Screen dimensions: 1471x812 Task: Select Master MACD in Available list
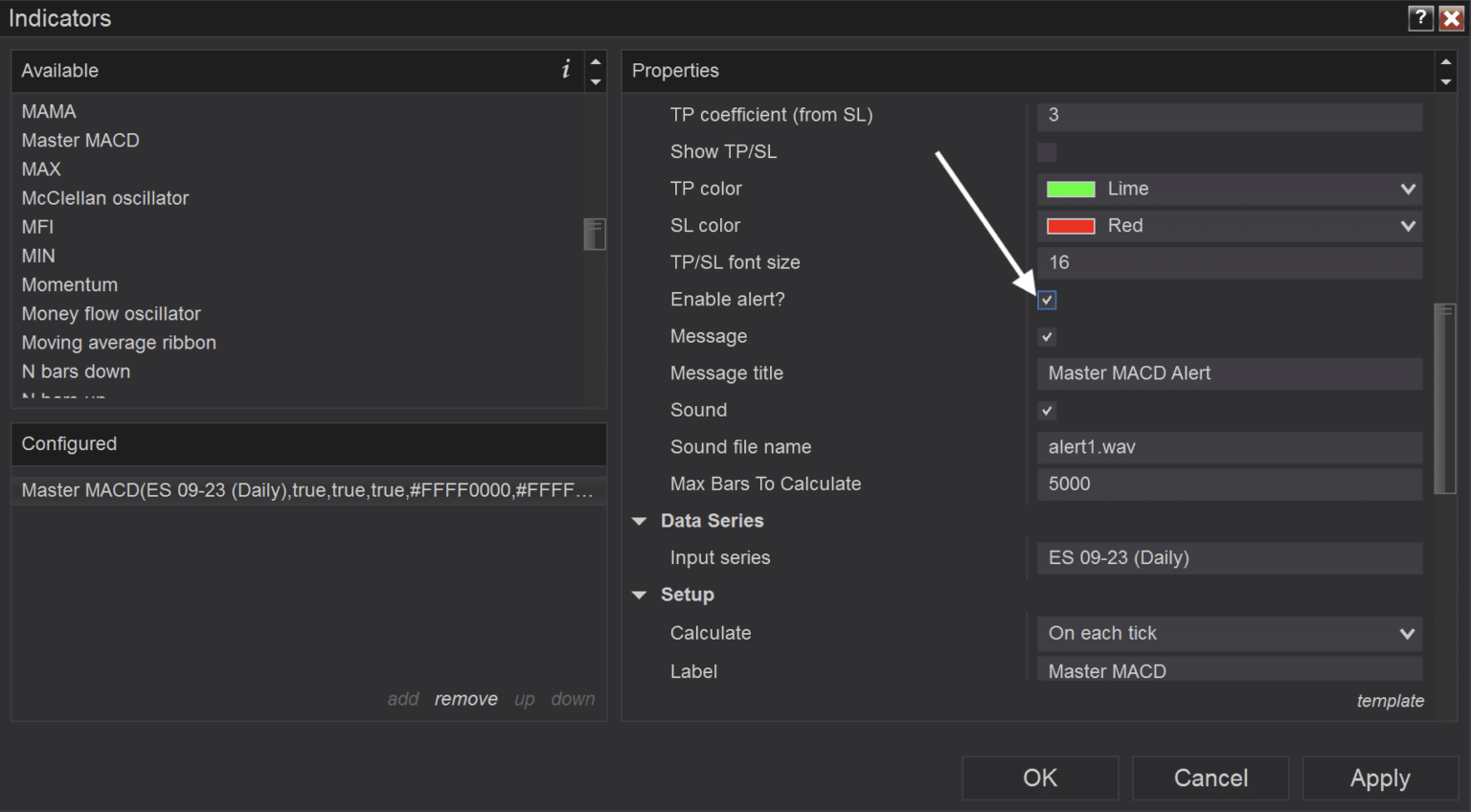80,141
